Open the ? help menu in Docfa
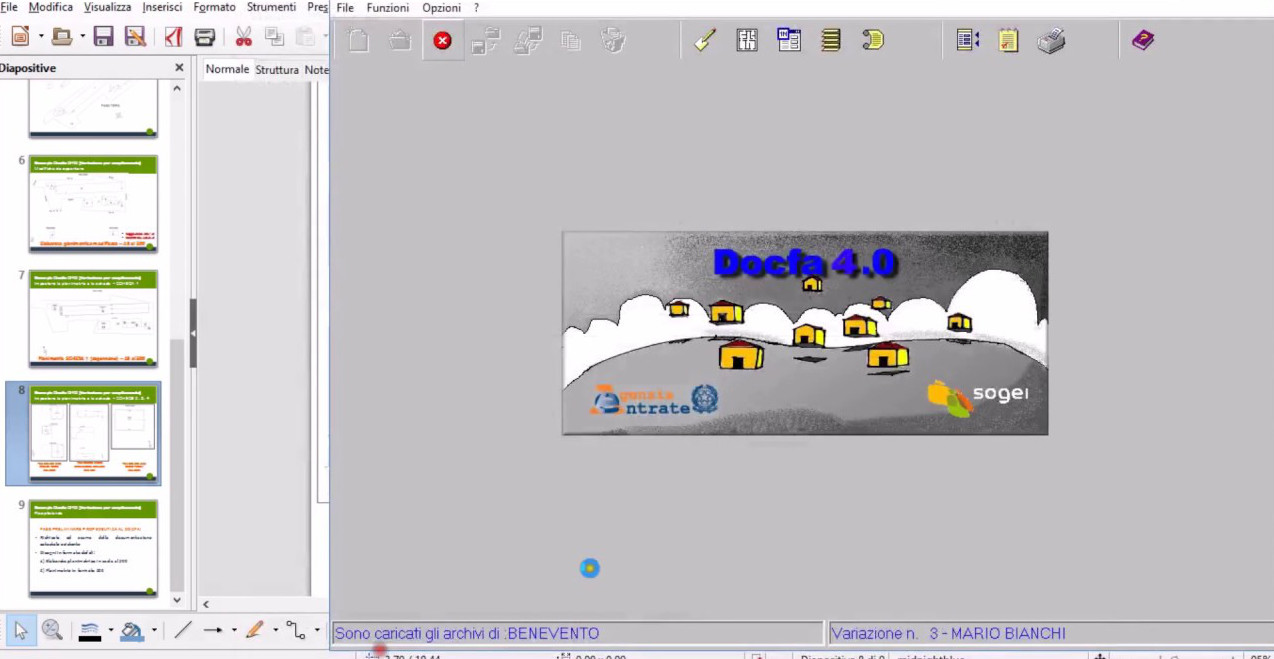The image size is (1274, 659). click(x=476, y=8)
